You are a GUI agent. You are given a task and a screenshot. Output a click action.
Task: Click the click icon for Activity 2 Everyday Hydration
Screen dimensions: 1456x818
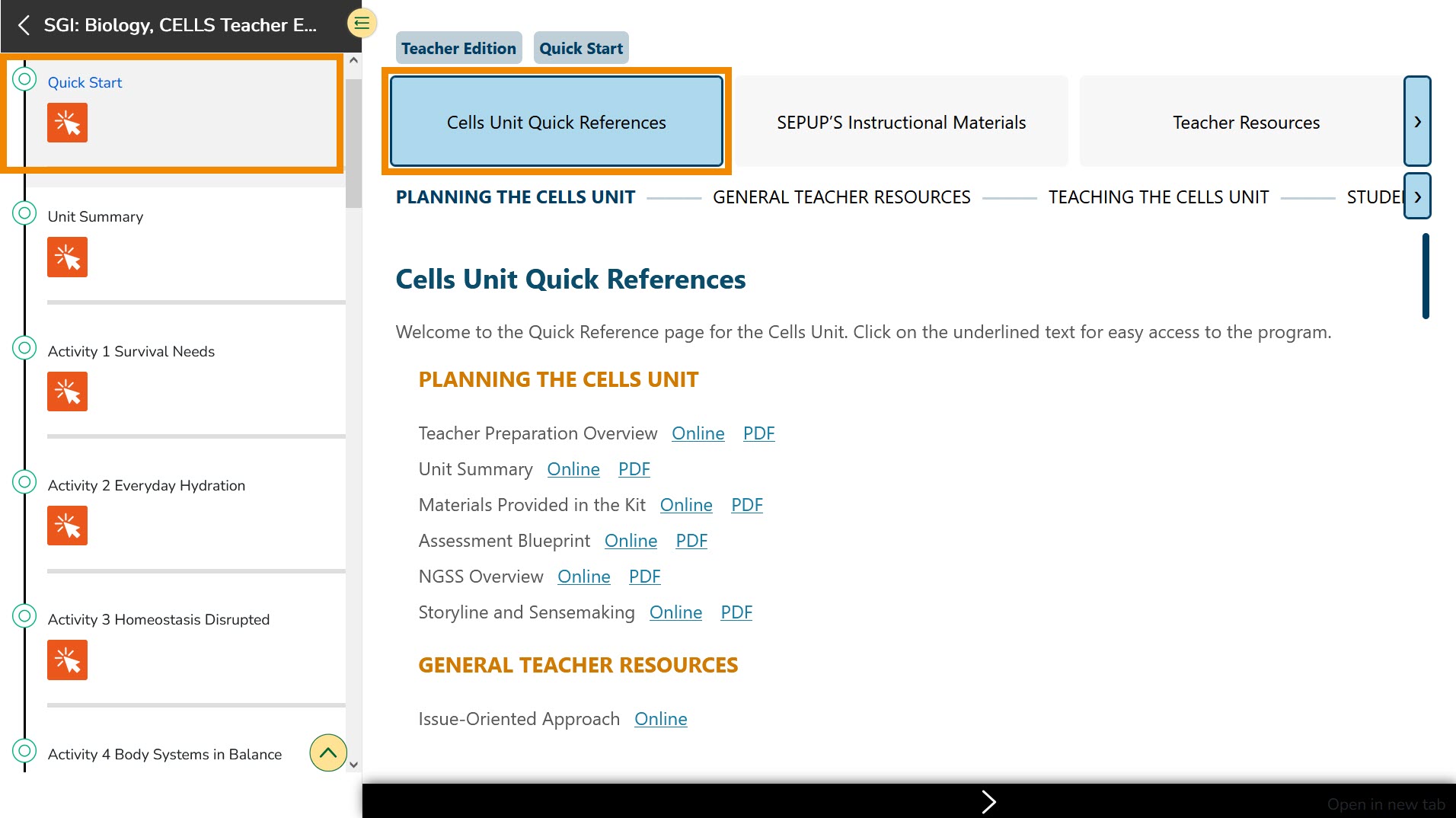67,525
